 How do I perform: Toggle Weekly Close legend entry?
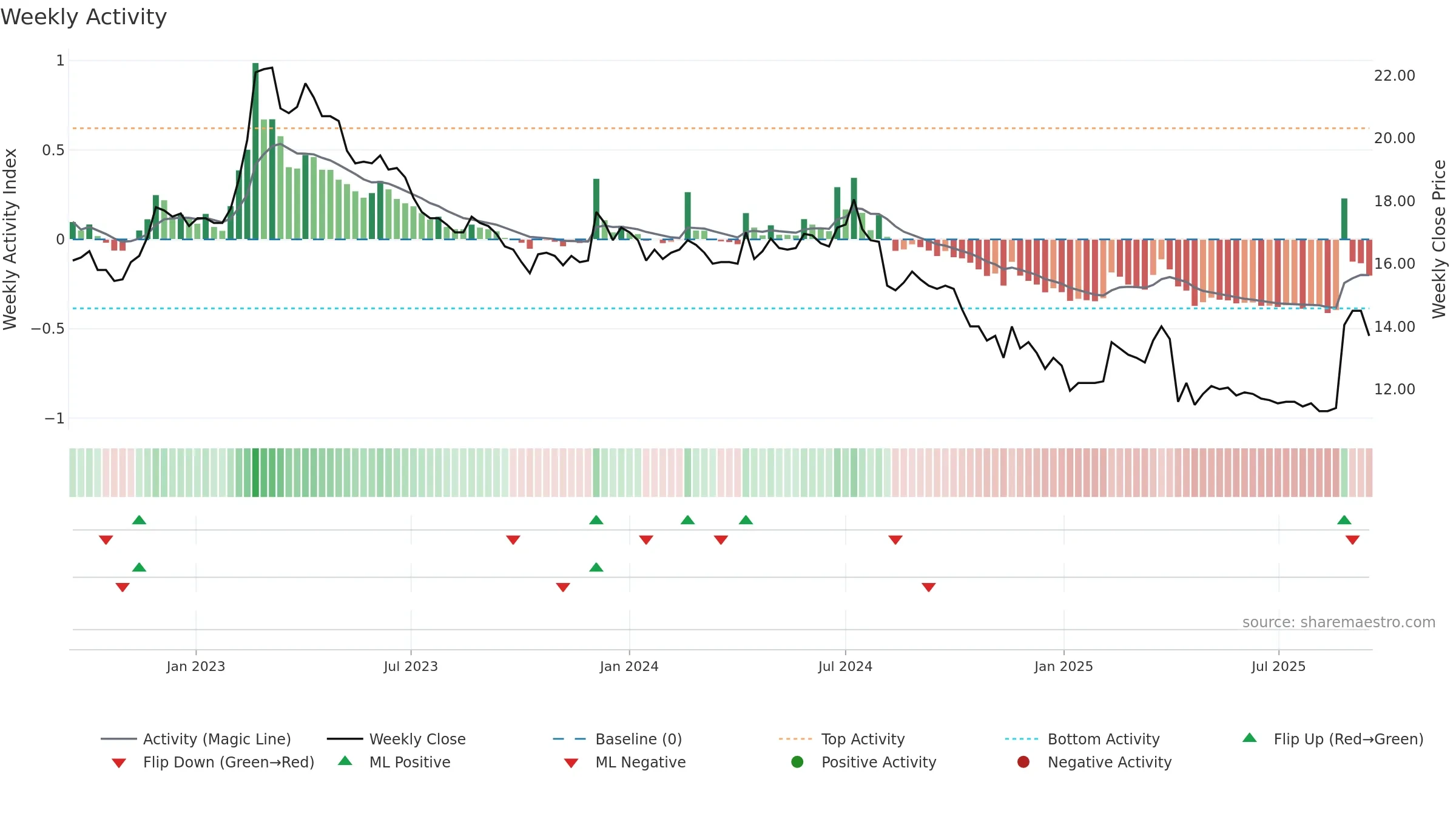396,739
